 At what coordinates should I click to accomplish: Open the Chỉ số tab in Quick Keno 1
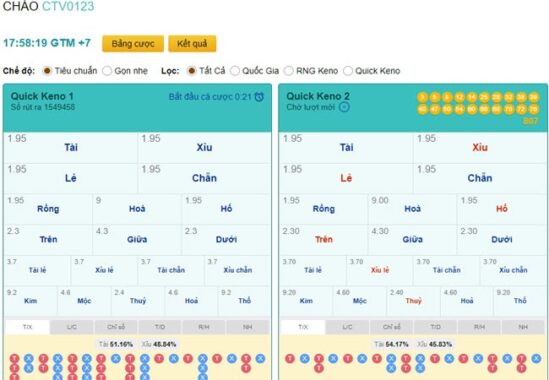click(116, 327)
